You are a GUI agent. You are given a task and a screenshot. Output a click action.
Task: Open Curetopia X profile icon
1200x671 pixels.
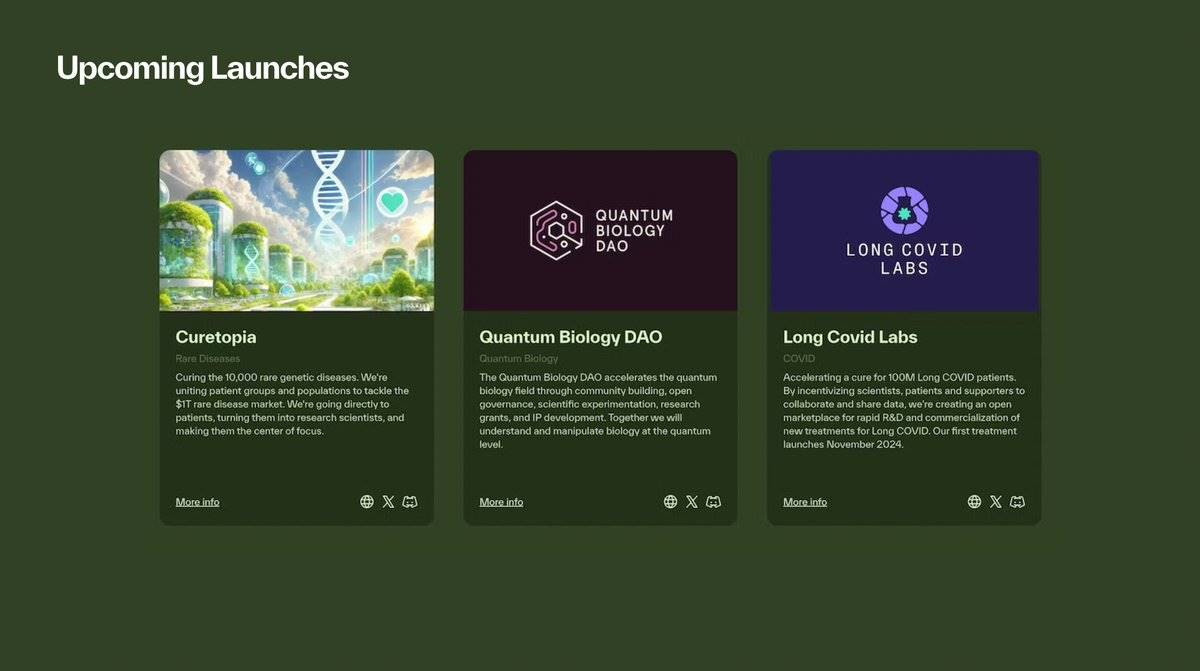(x=388, y=502)
